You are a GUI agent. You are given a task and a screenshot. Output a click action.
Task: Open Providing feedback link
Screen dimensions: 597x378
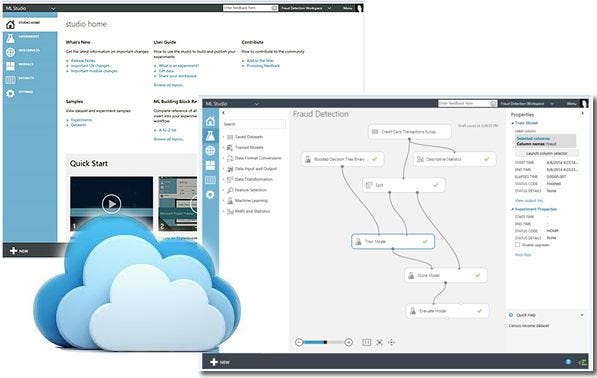263,66
